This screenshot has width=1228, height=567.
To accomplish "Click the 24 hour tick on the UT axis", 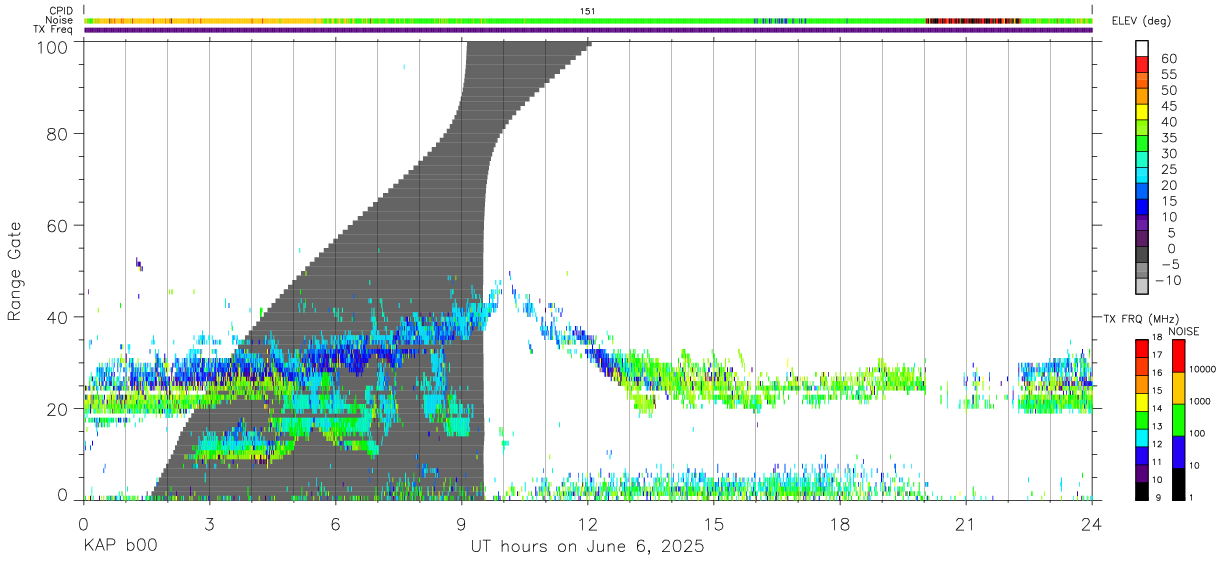I will click(x=1092, y=523).
